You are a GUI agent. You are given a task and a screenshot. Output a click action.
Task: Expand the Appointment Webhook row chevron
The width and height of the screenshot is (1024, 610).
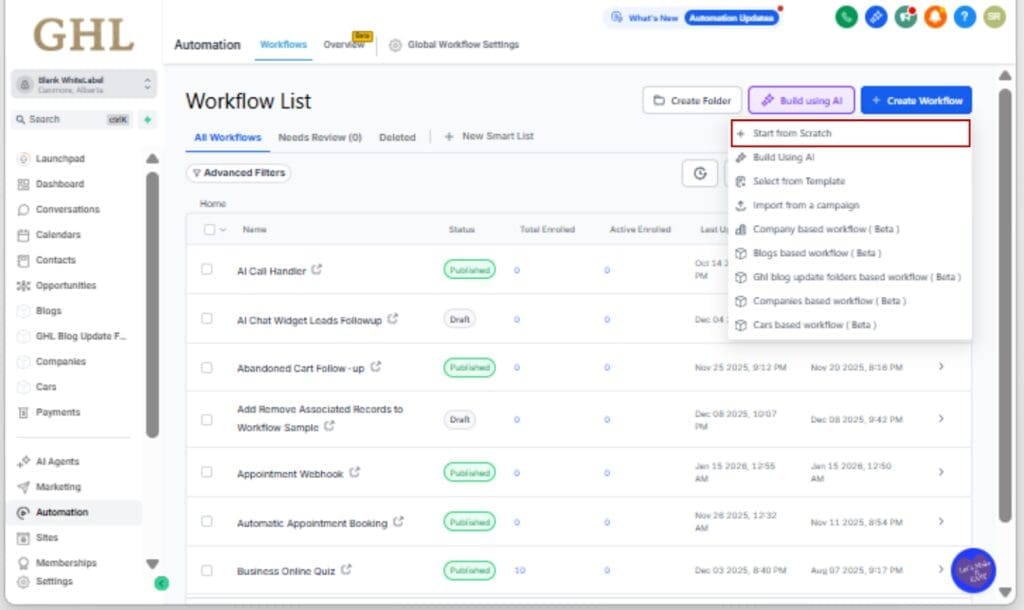click(941, 472)
